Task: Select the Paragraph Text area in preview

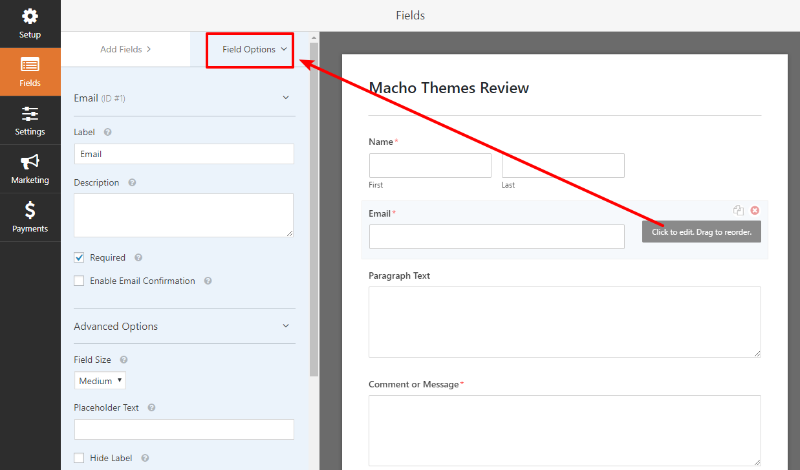Action: point(565,322)
